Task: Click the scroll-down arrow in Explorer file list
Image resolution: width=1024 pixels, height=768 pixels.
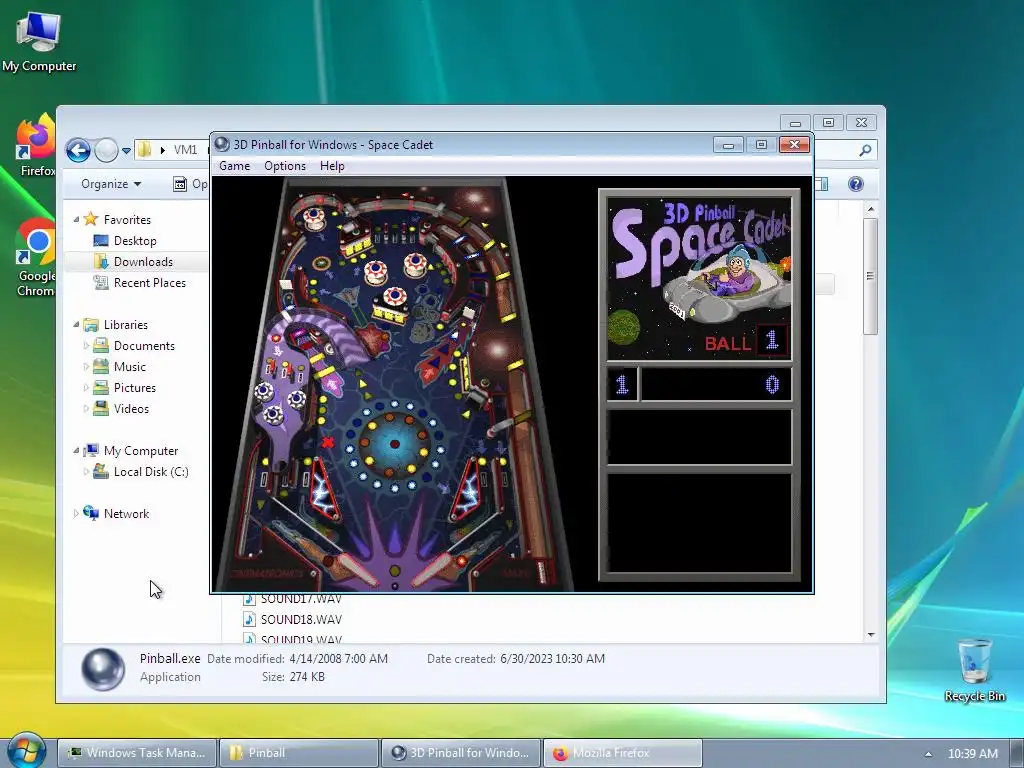Action: pos(871,635)
